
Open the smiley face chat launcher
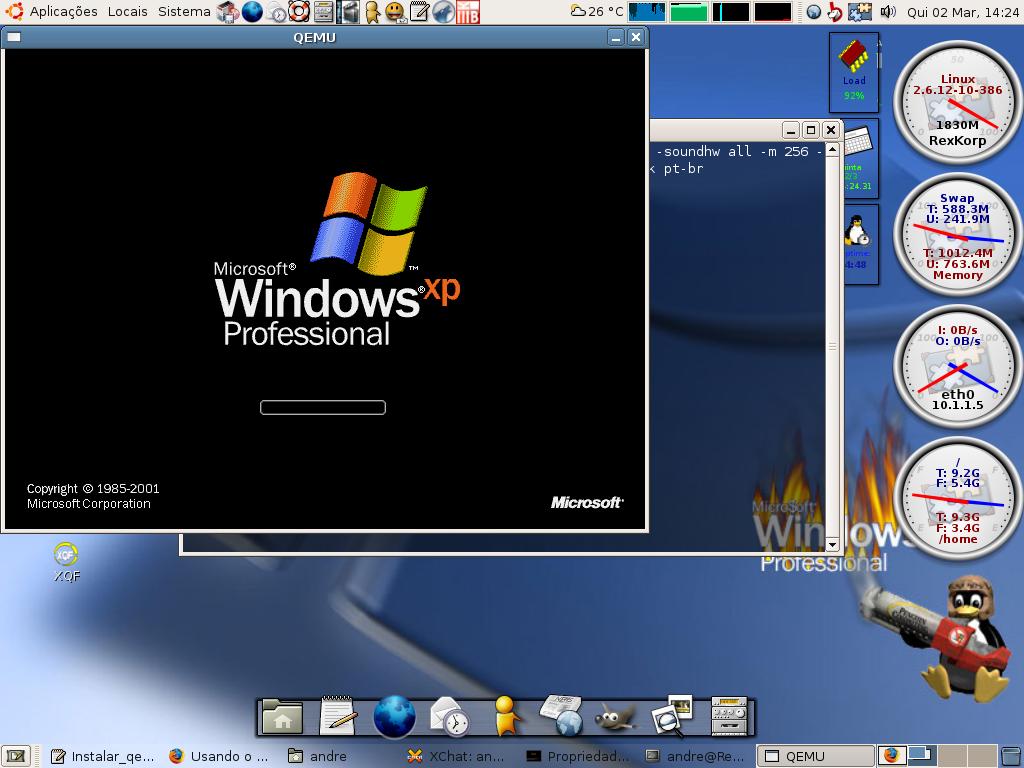tap(395, 11)
